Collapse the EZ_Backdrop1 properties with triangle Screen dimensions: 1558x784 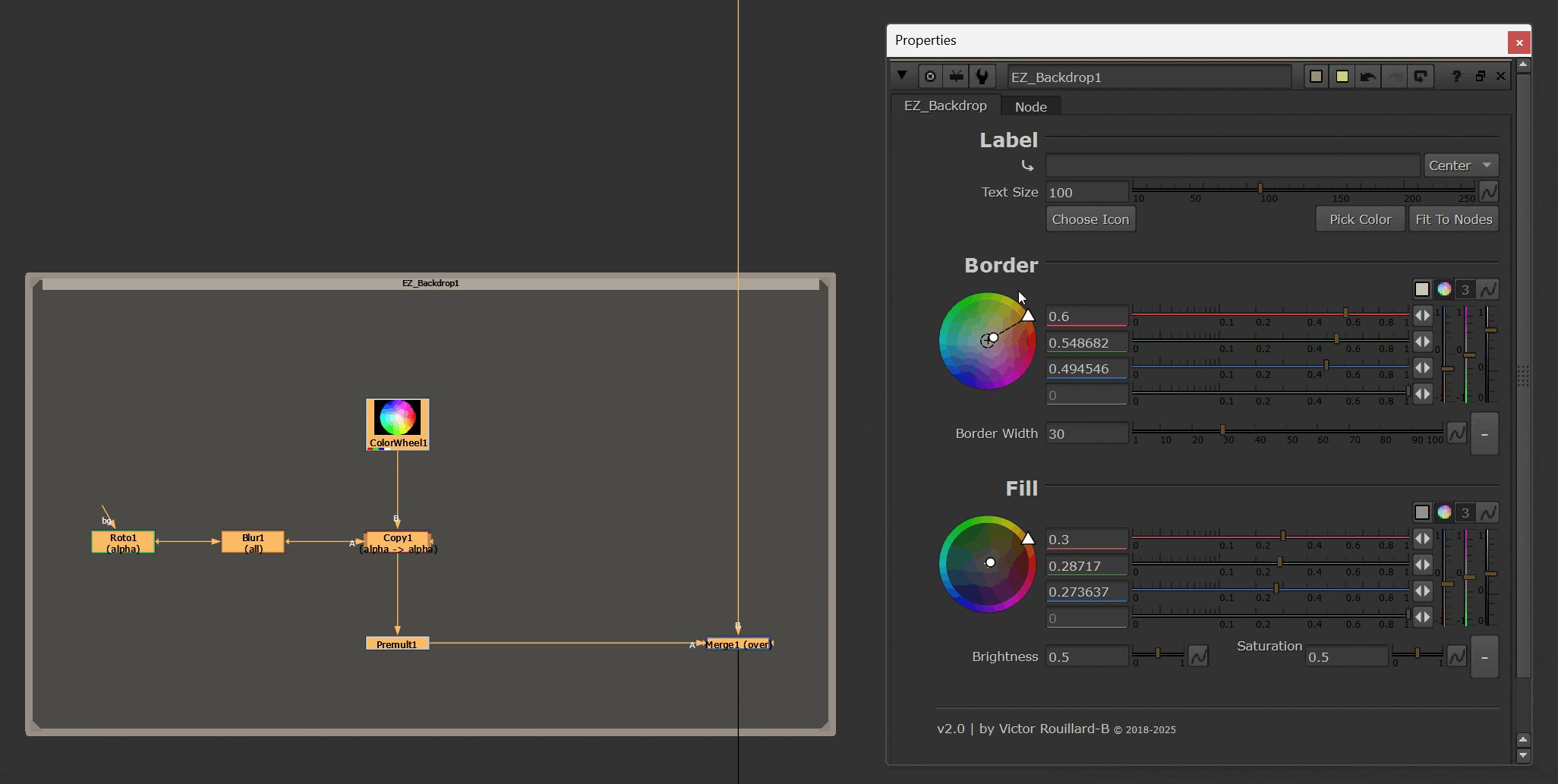pos(902,76)
